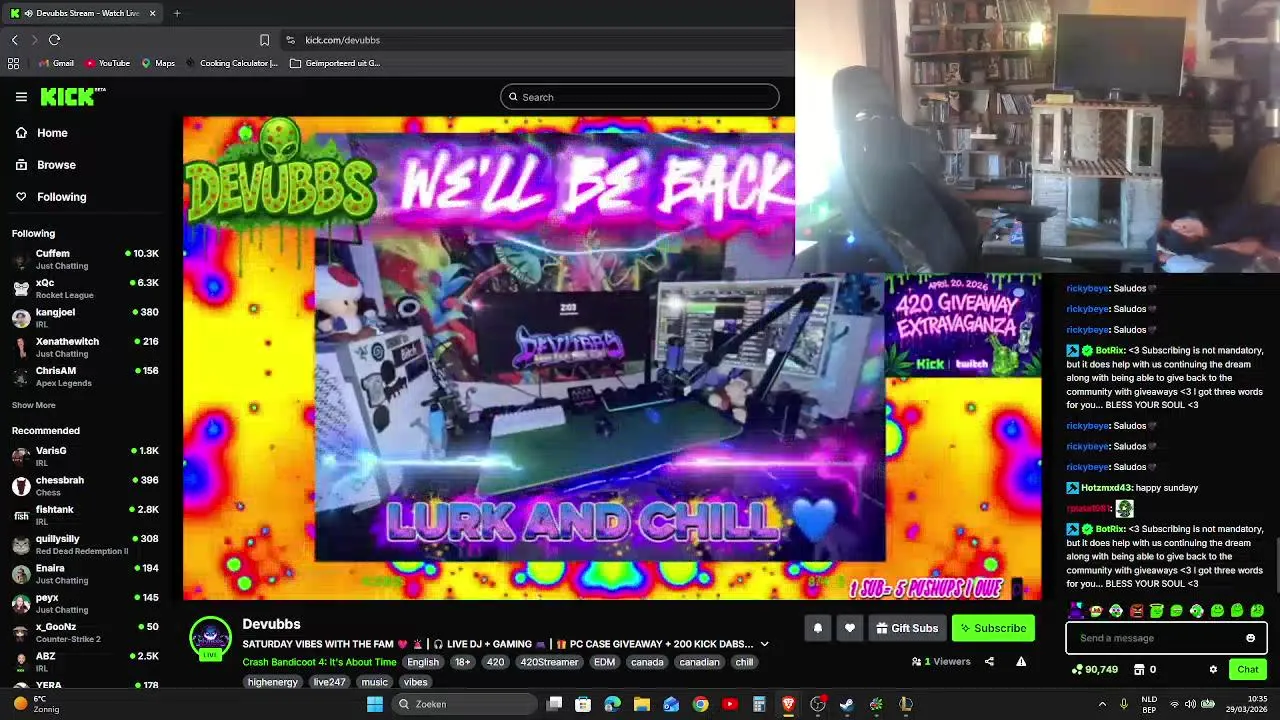Screen dimensions: 1280x720
Task: Open the chat shop icon
Action: (1138, 669)
